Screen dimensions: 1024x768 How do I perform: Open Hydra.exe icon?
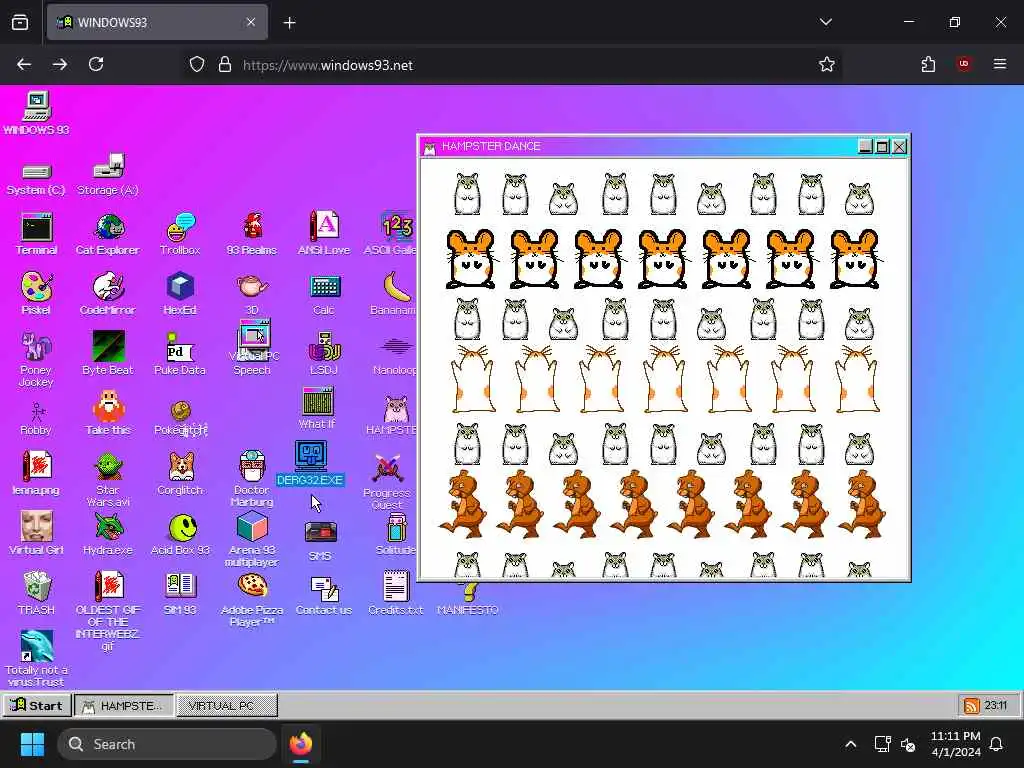pos(108,533)
